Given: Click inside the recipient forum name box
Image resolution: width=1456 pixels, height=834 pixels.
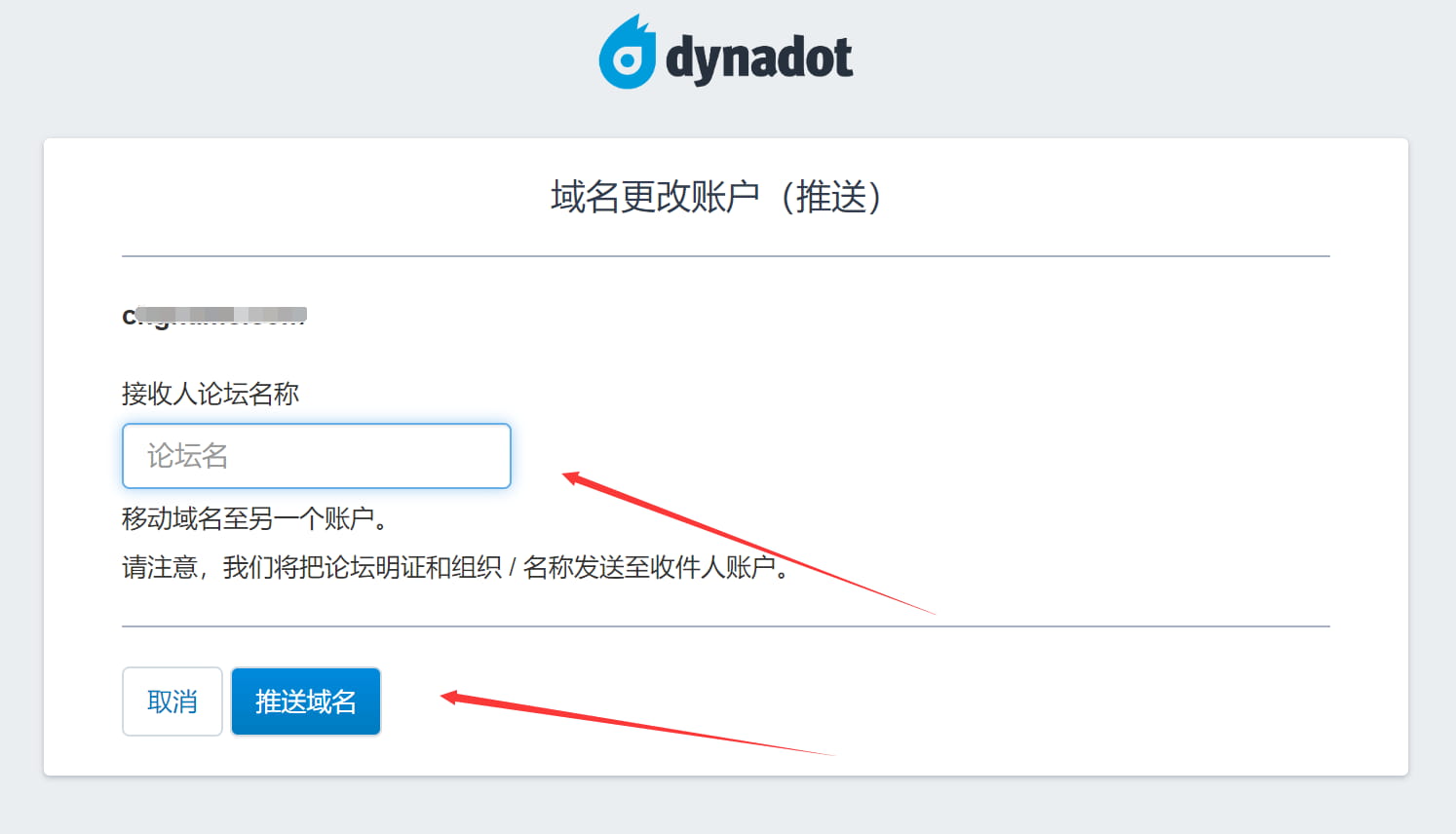Looking at the screenshot, I should [316, 456].
